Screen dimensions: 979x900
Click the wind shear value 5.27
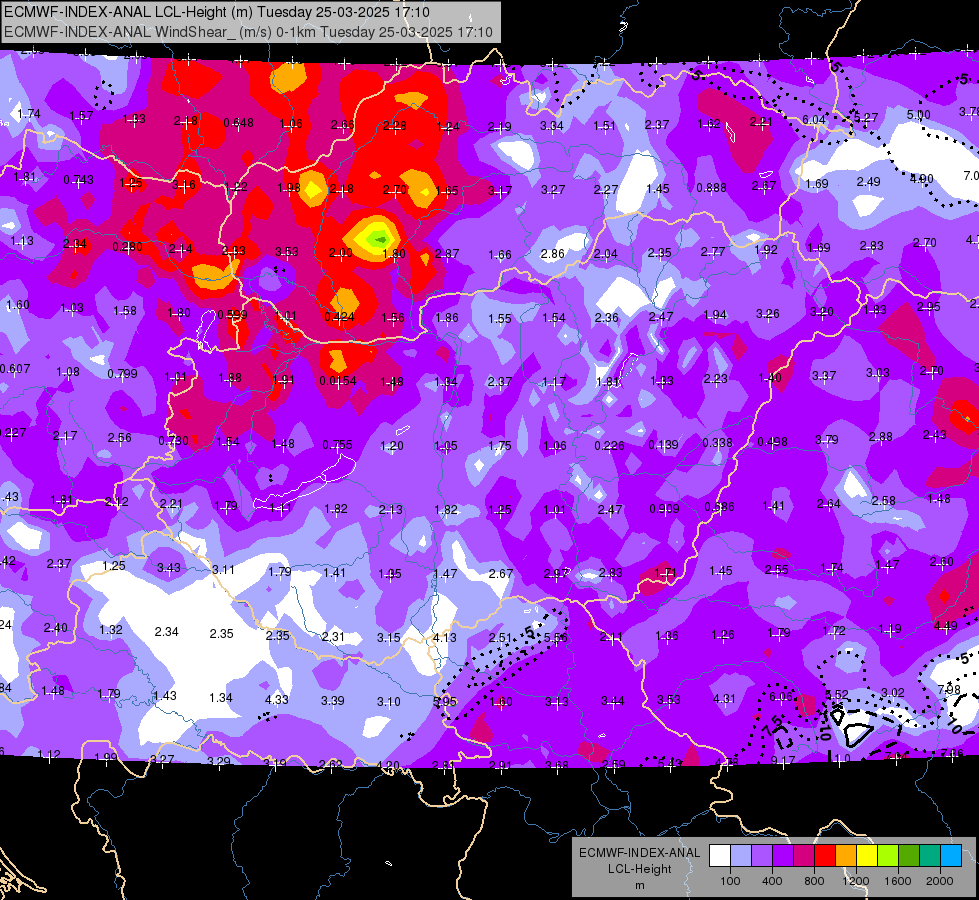tap(866, 117)
